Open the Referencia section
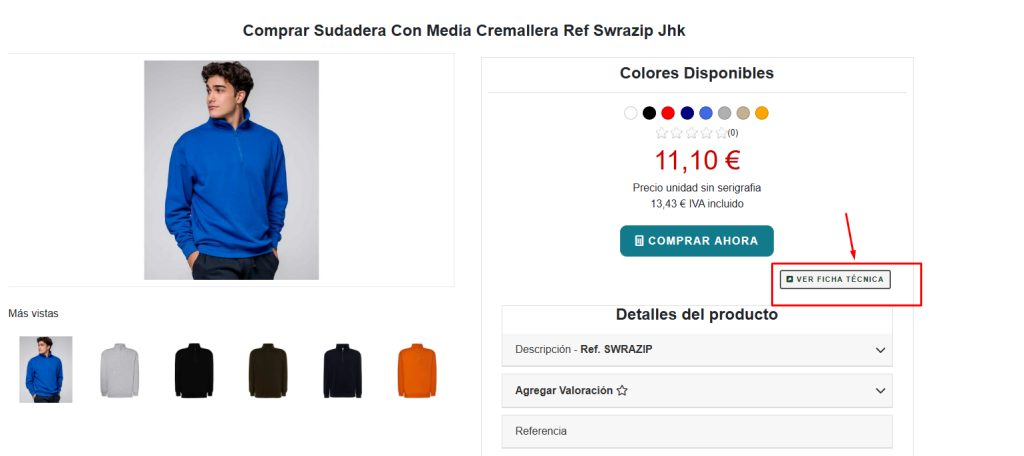This screenshot has height=456, width=1024. pos(697,431)
